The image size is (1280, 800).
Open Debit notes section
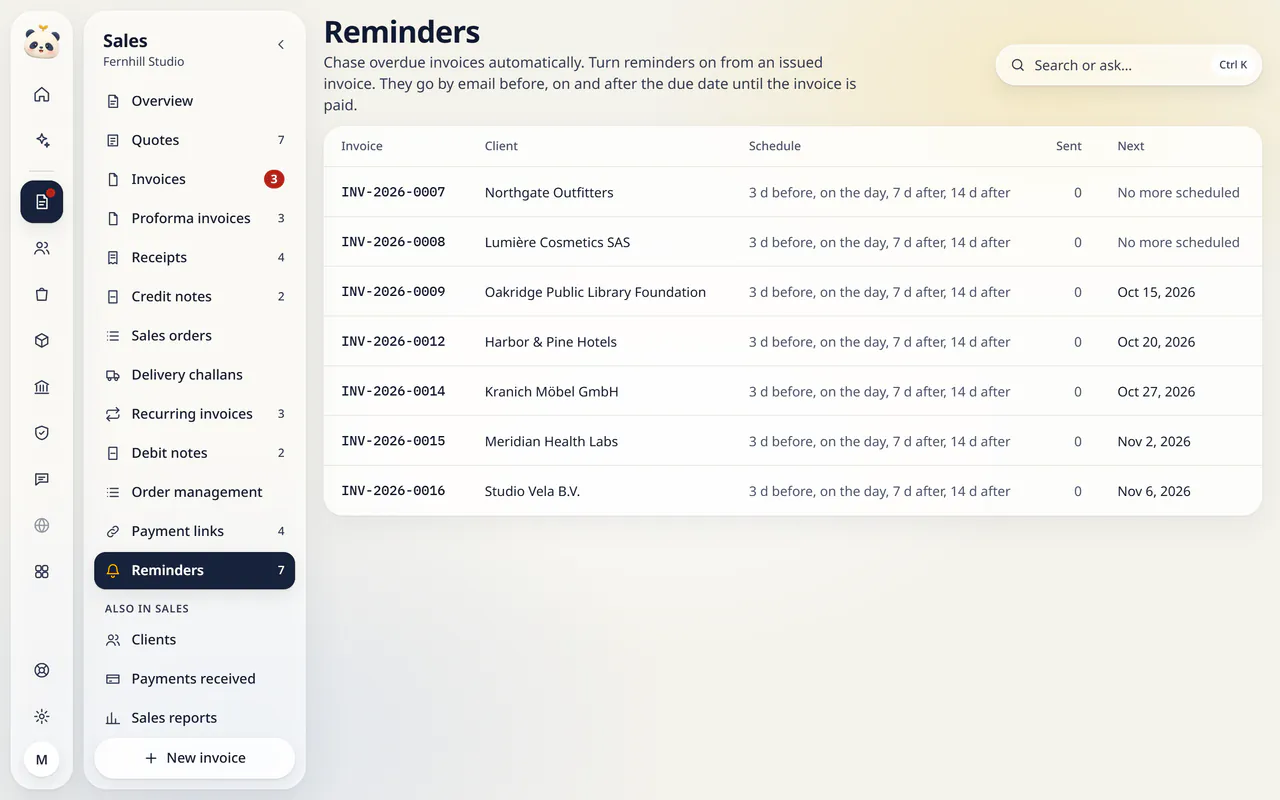[x=195, y=452]
